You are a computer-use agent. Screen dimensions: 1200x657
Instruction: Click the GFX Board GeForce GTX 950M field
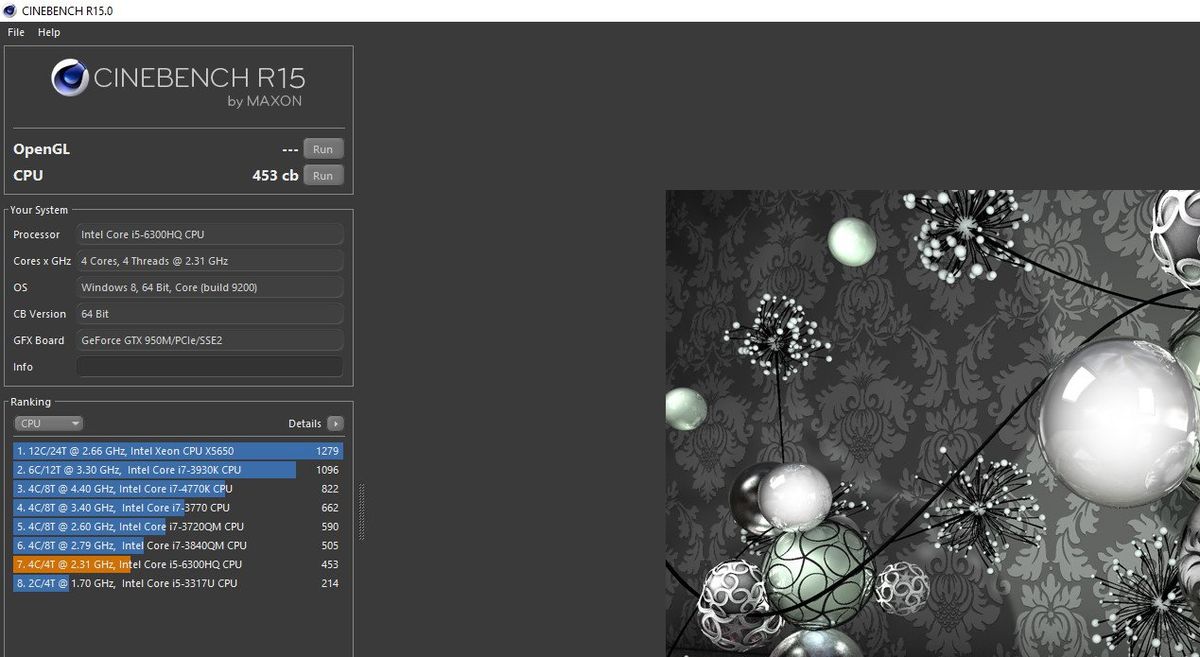210,340
